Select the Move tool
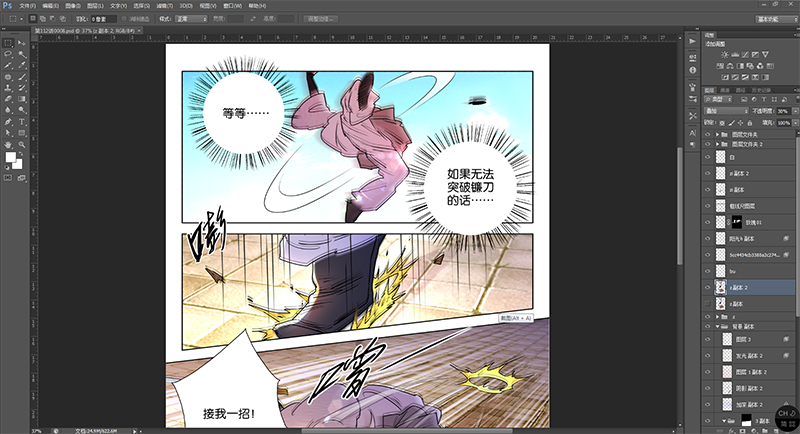This screenshot has width=800, height=434. 21,43
